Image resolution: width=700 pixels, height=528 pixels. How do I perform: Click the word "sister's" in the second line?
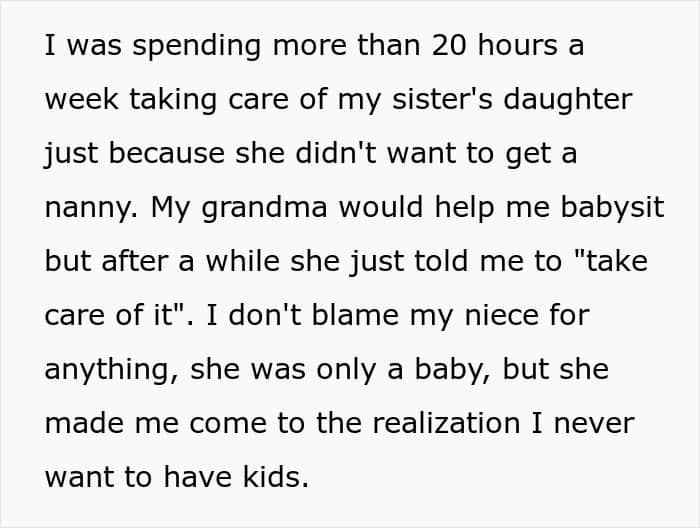[x=442, y=99]
